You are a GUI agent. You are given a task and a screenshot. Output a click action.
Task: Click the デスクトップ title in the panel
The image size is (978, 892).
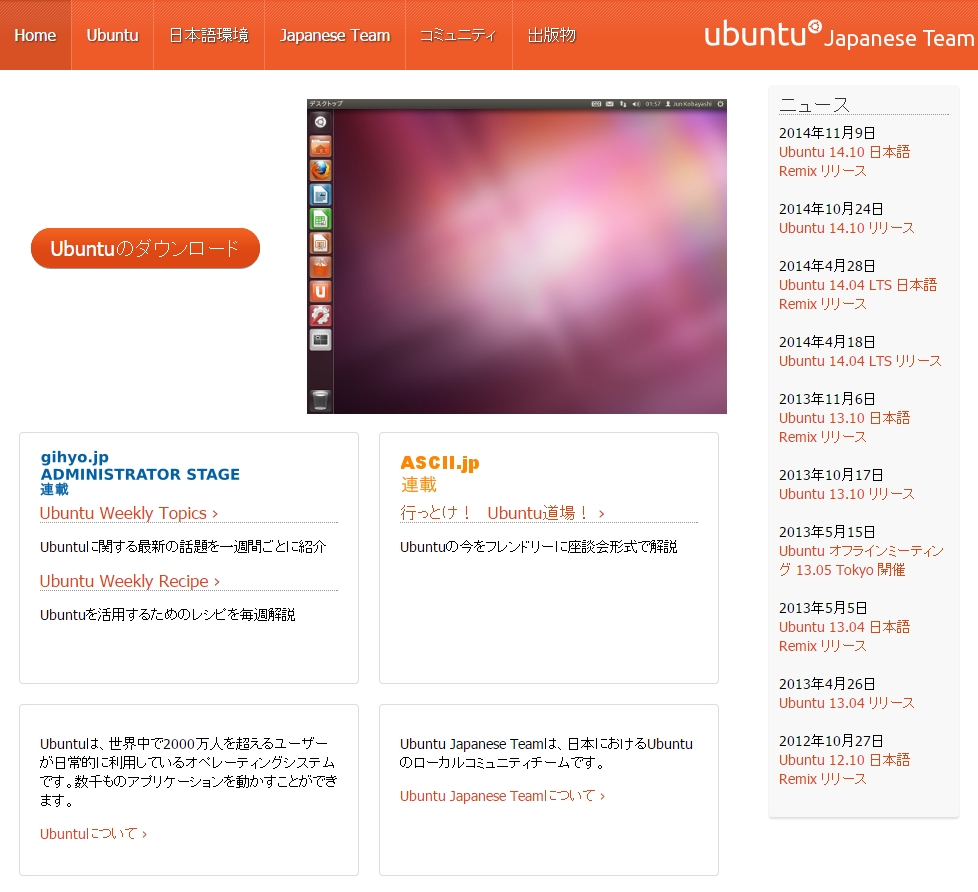(326, 104)
